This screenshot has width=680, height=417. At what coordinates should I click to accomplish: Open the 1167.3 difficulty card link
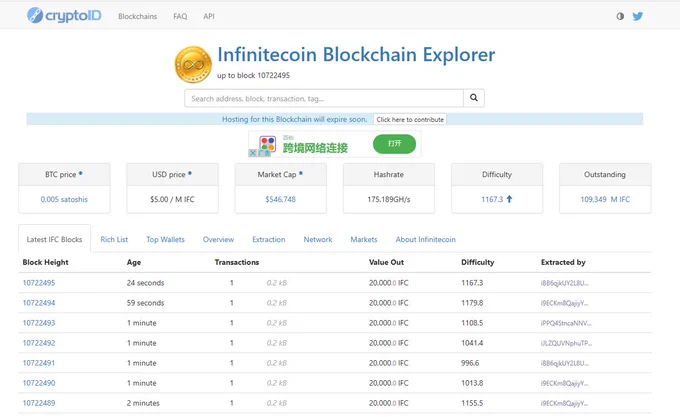pyautogui.click(x=492, y=199)
